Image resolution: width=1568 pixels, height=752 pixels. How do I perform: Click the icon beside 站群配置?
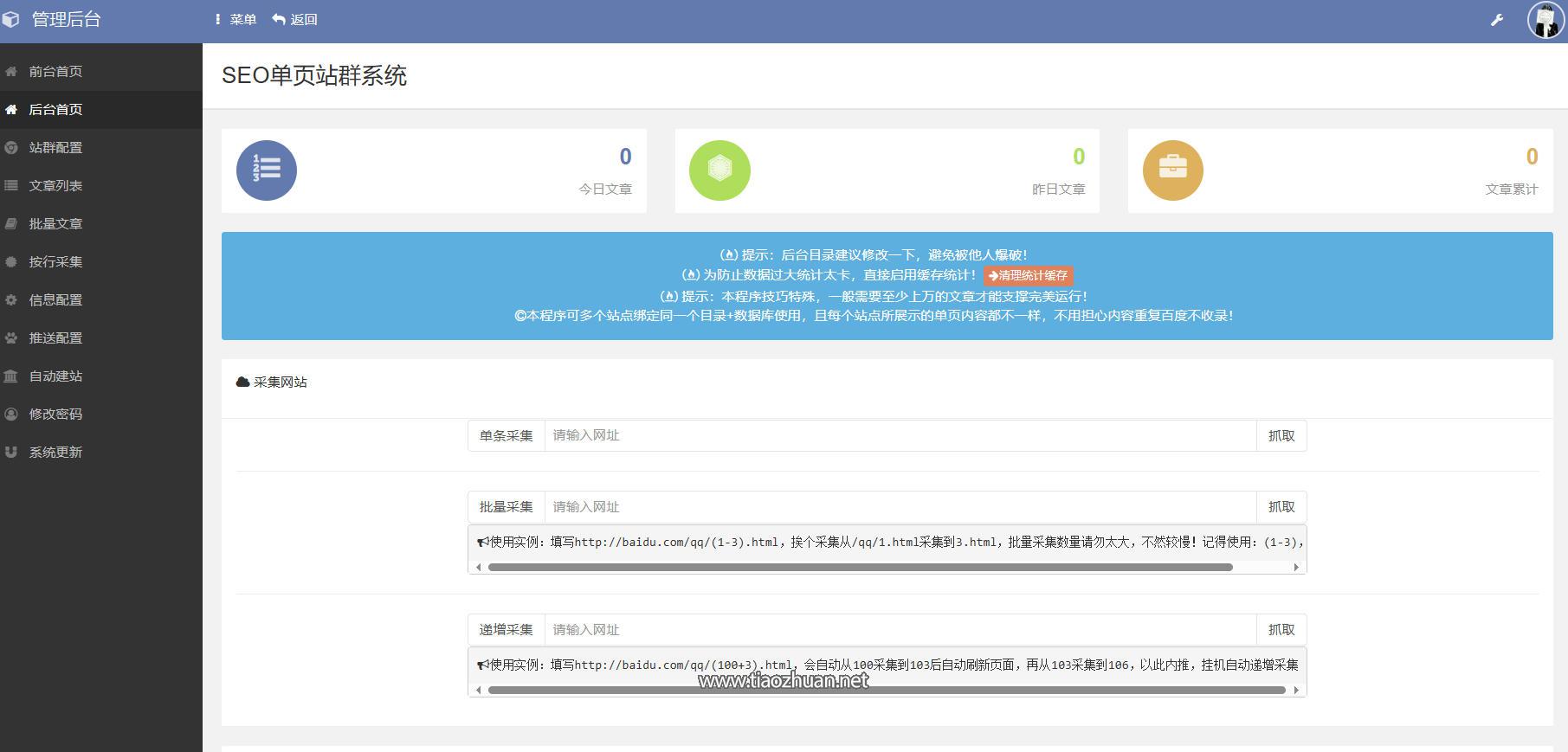click(11, 147)
